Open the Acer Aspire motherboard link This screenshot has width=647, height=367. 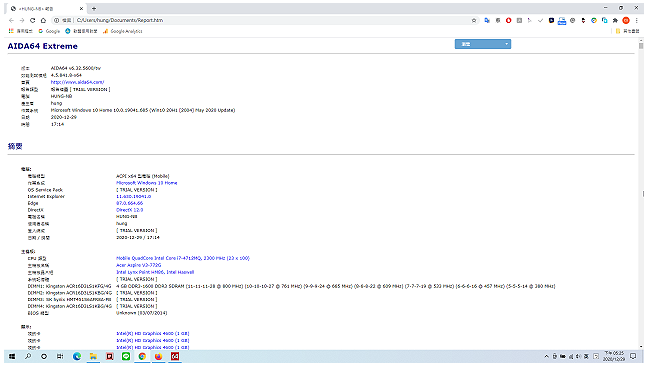coord(139,265)
